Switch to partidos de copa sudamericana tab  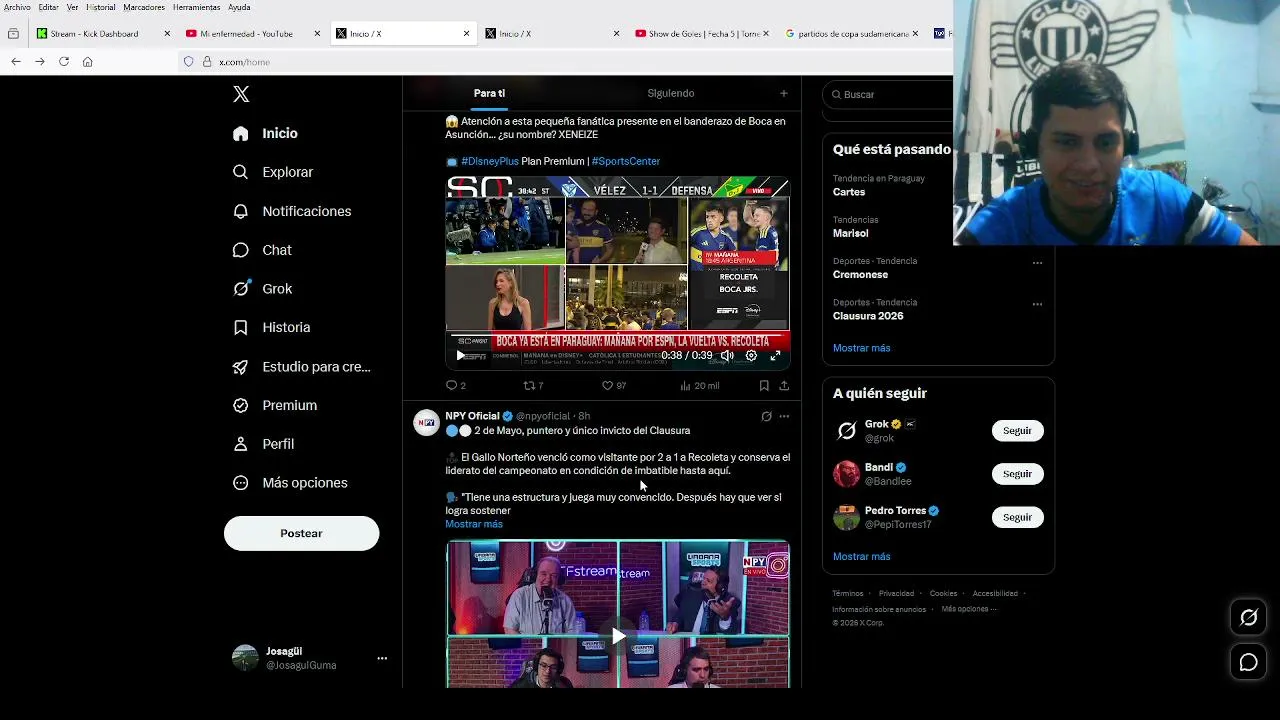click(x=853, y=34)
